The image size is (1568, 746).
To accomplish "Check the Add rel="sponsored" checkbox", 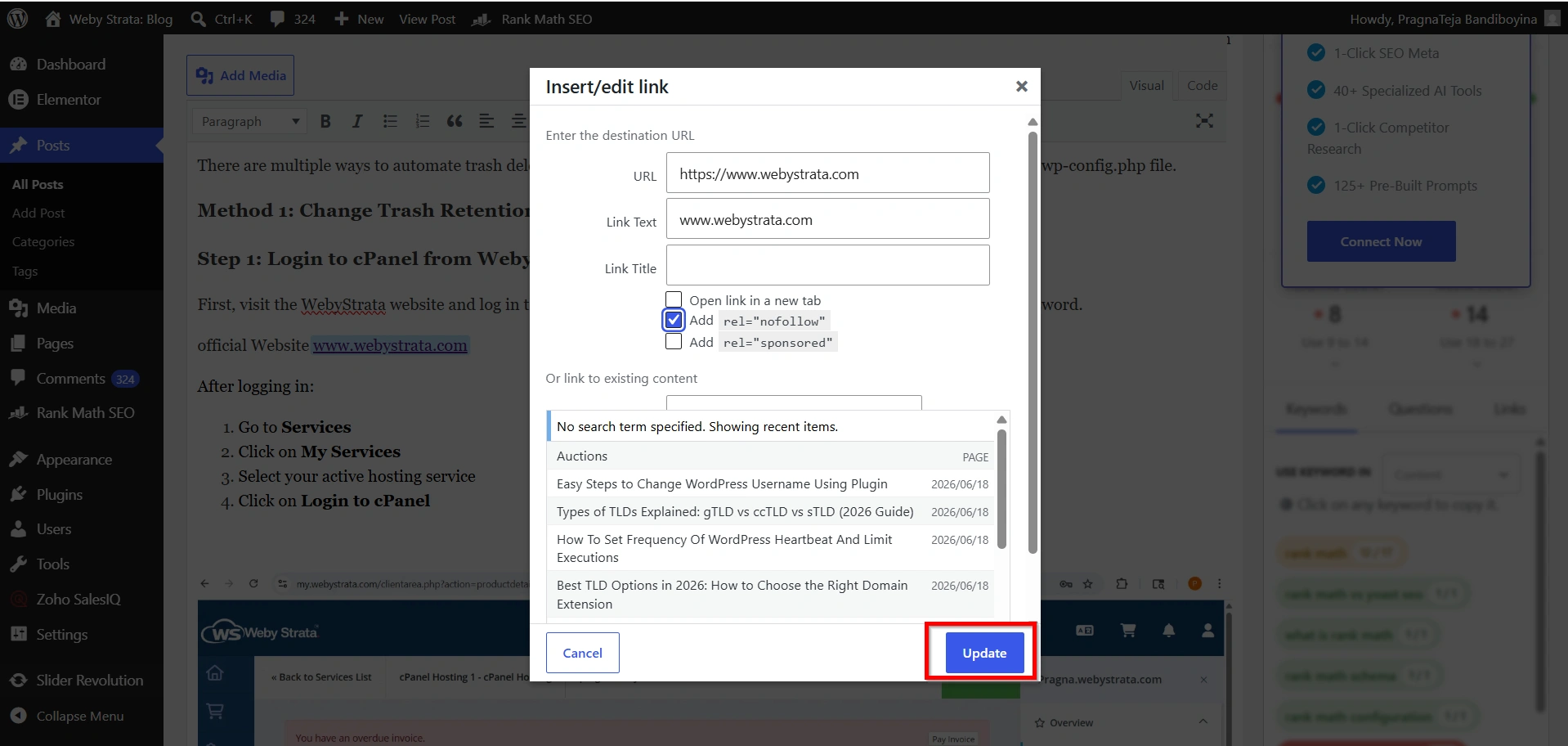I will [x=674, y=341].
